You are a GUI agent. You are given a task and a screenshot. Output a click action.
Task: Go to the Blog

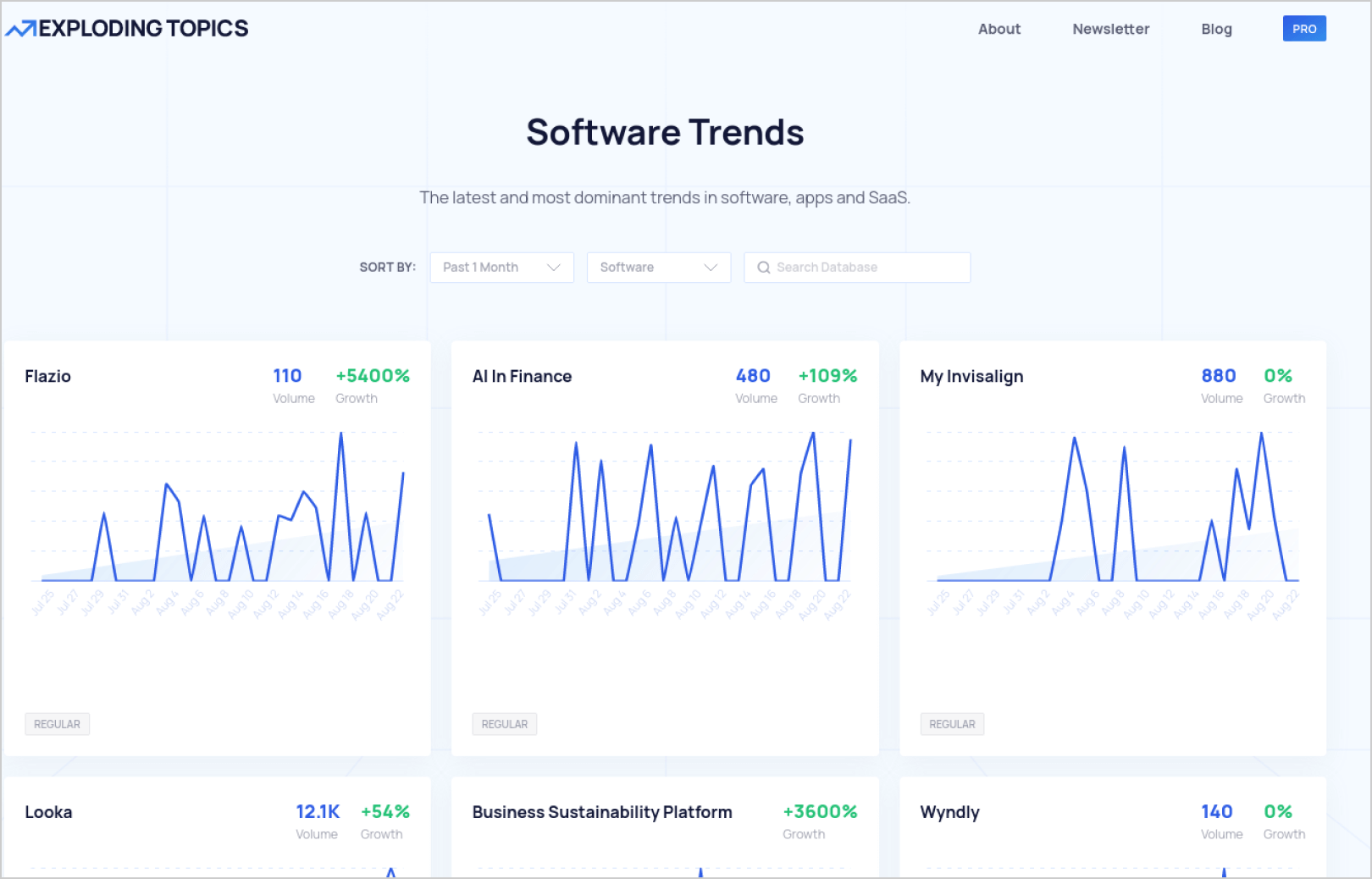pos(1216,29)
